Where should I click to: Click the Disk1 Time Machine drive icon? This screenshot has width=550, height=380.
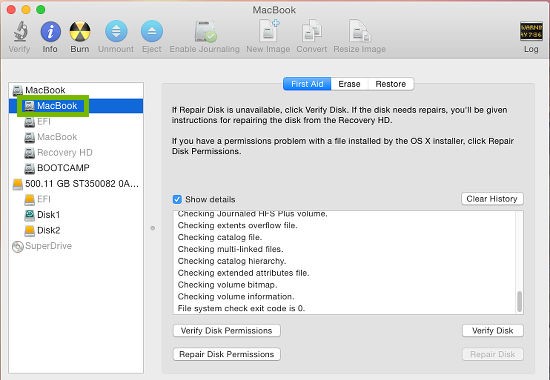(29, 215)
